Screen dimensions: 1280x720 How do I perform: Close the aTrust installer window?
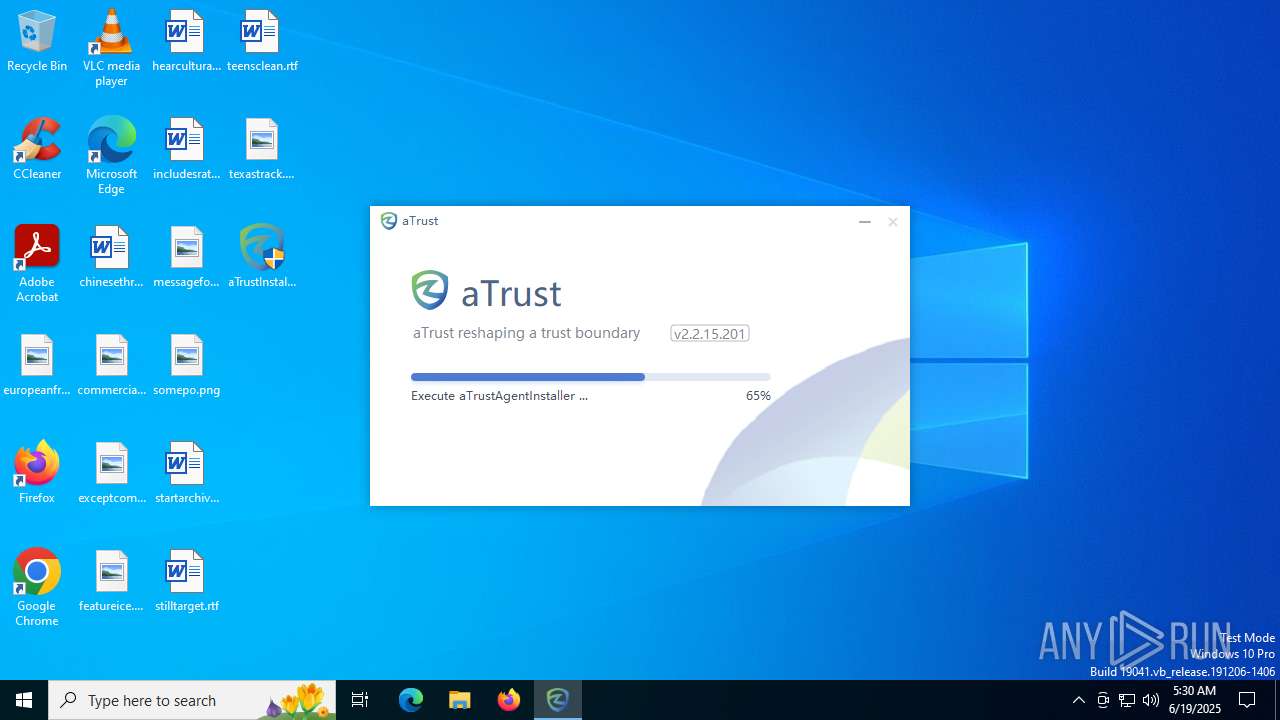[893, 222]
